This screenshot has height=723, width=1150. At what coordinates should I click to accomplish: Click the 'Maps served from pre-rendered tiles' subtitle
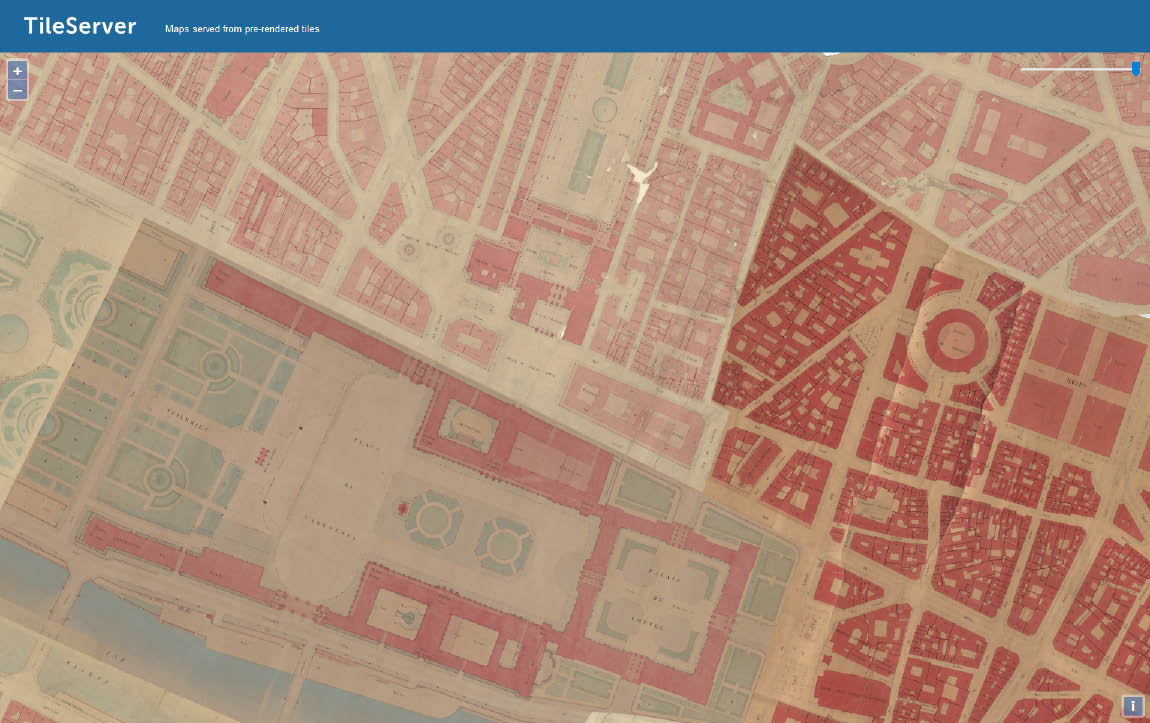[242, 28]
